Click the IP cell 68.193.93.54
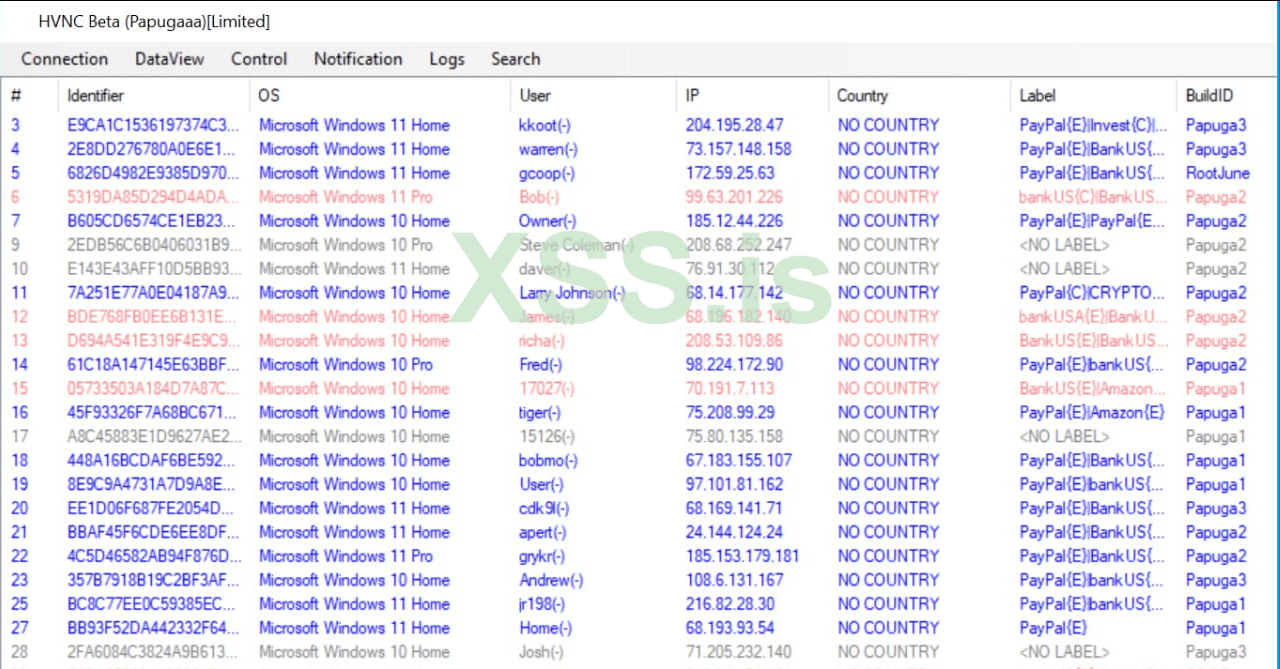1280x669 pixels. [730, 629]
